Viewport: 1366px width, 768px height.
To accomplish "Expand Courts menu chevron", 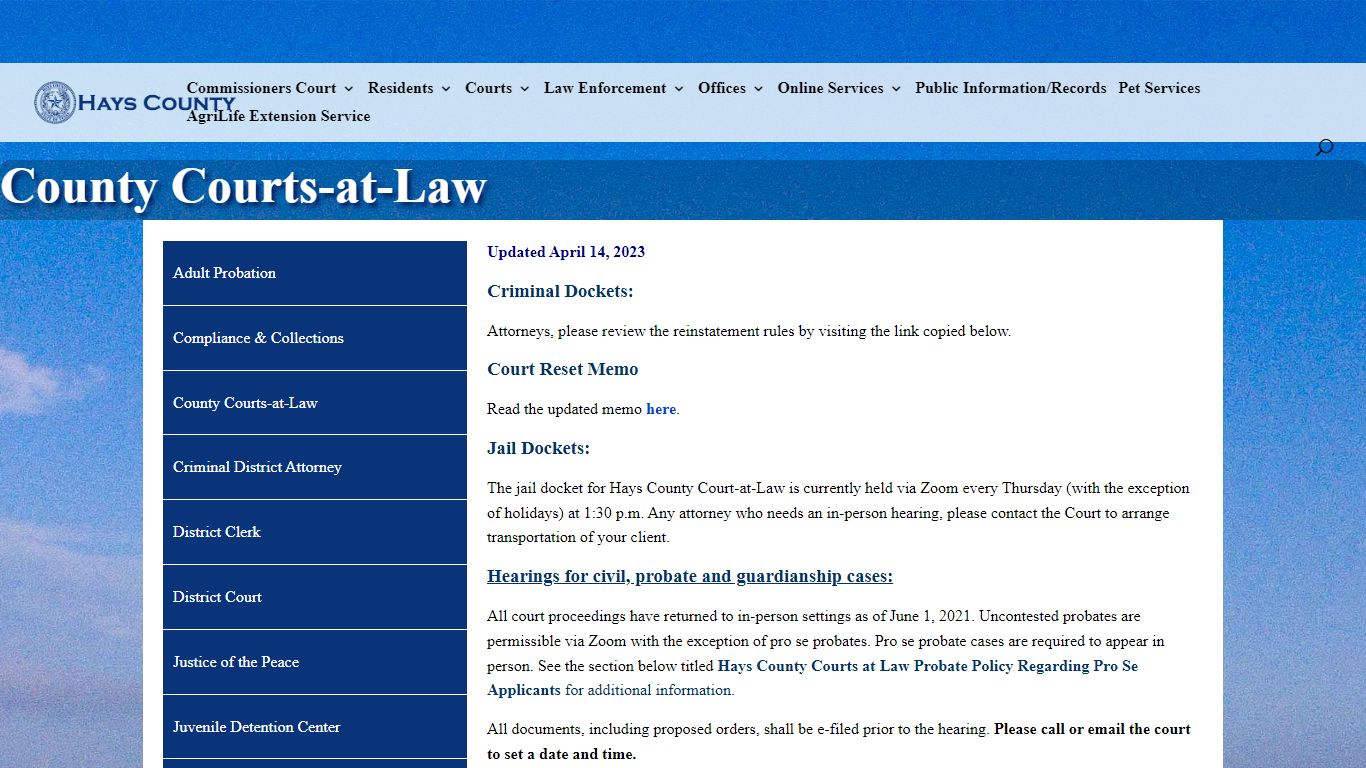I will point(524,89).
